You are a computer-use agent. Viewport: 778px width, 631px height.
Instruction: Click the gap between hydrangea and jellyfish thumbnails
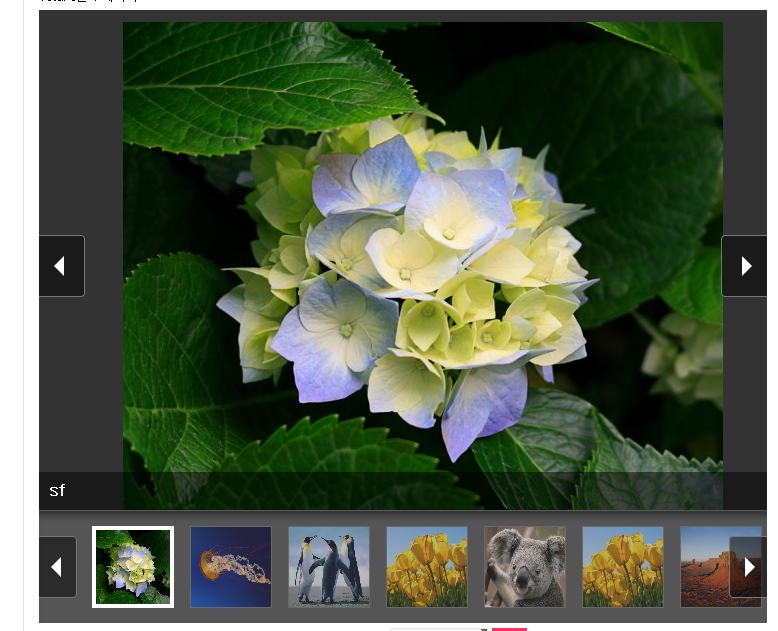(x=182, y=567)
